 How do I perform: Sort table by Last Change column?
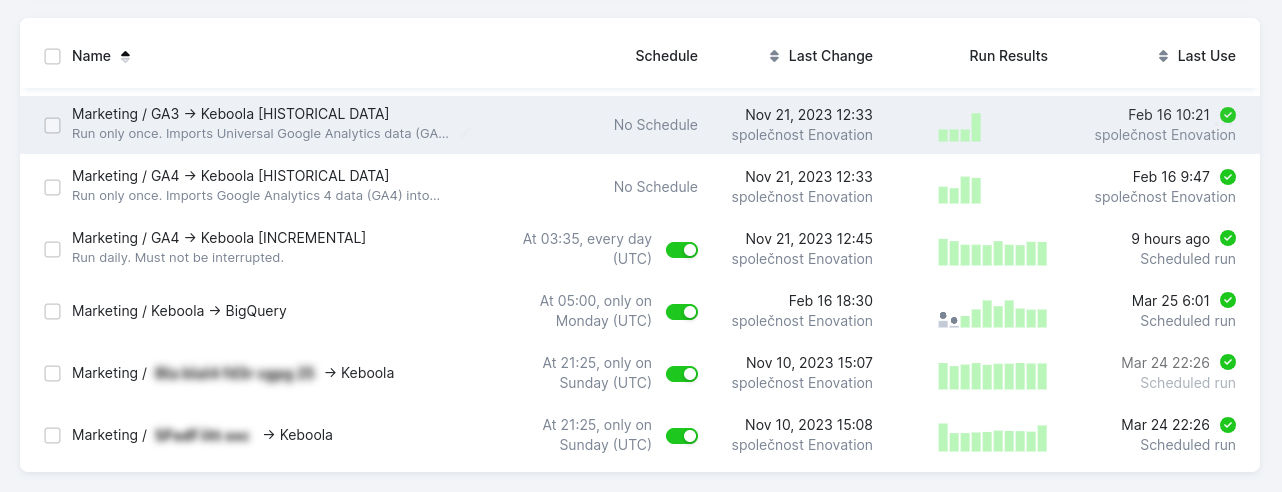pos(830,56)
